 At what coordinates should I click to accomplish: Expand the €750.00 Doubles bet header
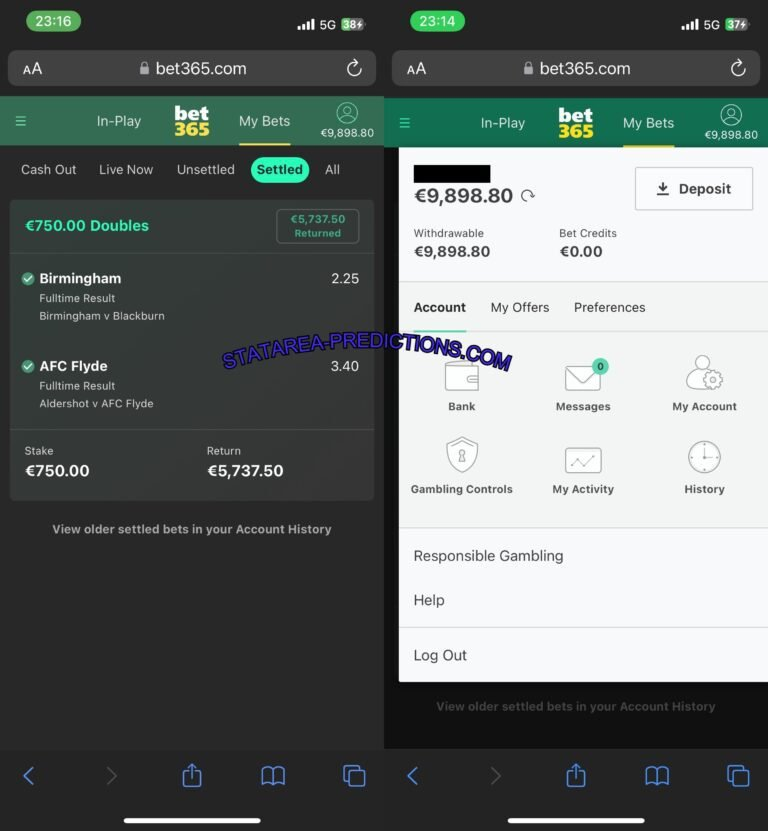[x=87, y=226]
